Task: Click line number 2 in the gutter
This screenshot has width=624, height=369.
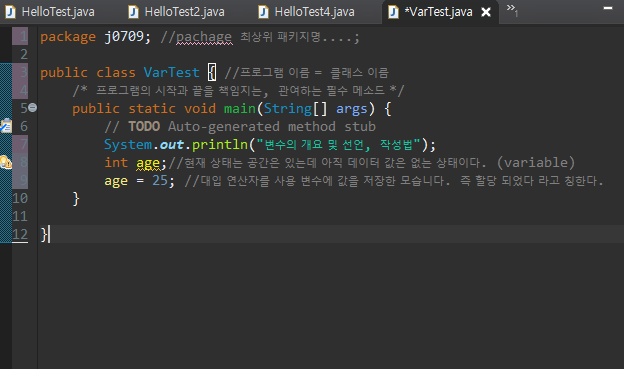Action: [x=24, y=54]
